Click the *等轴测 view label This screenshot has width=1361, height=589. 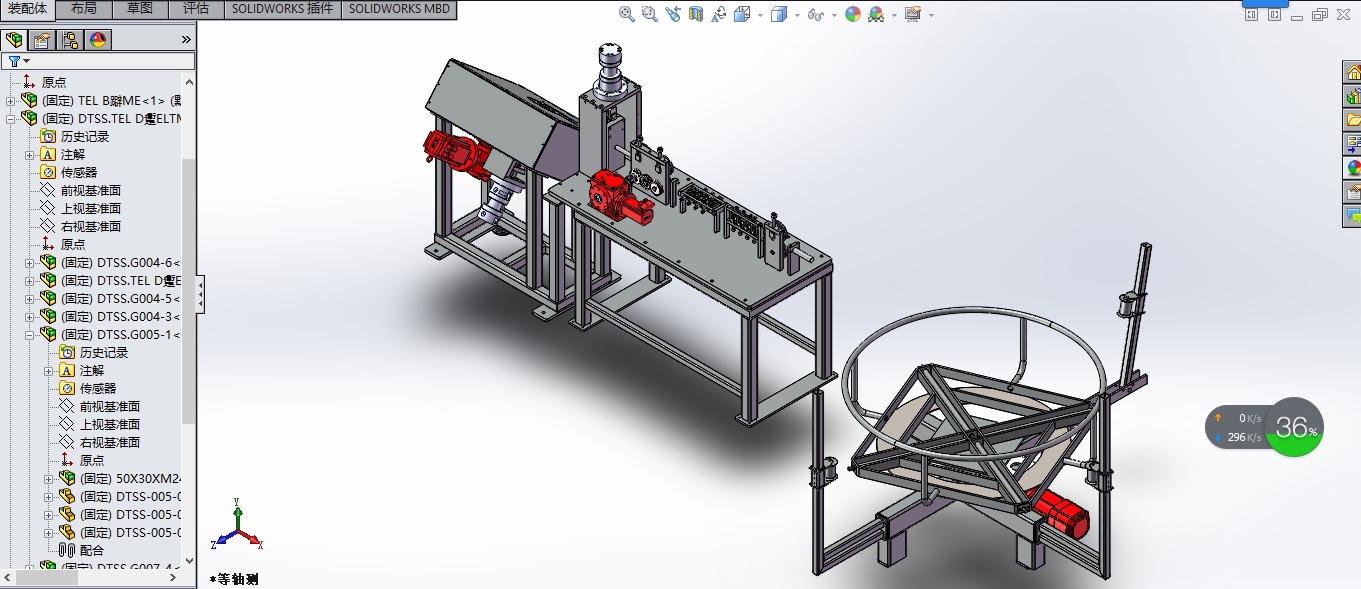[x=234, y=579]
